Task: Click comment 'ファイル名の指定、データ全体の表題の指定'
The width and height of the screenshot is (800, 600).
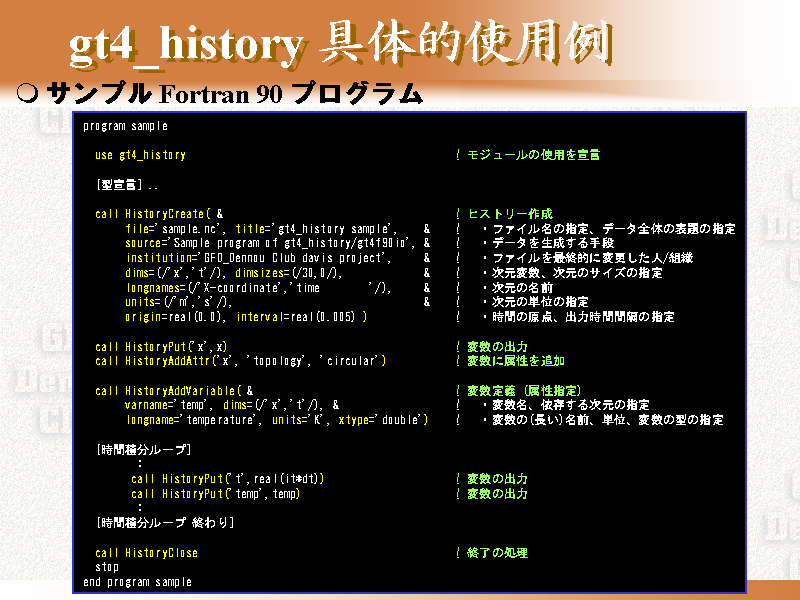Action: (x=614, y=229)
